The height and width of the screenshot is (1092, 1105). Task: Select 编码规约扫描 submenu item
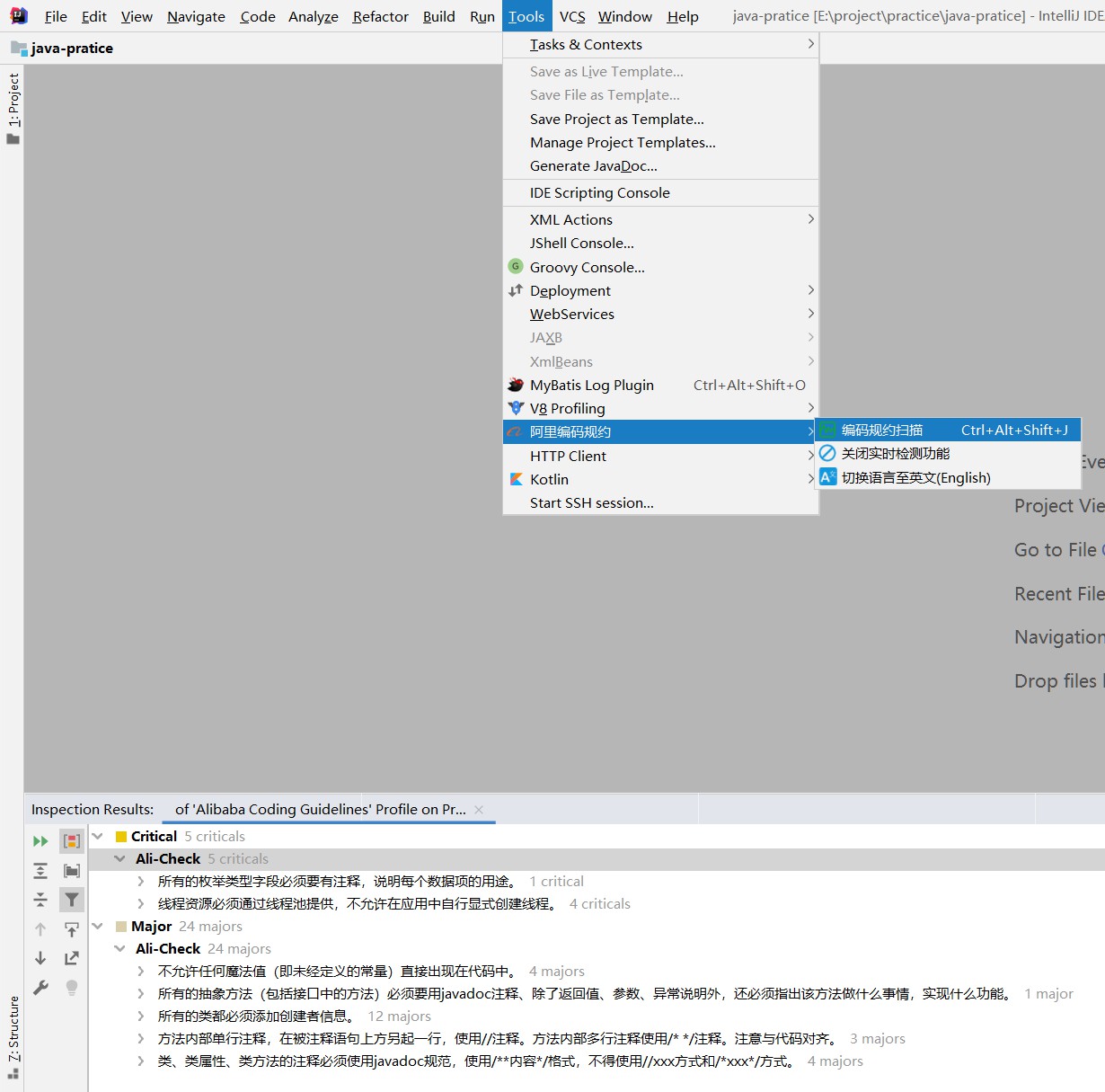tap(882, 431)
